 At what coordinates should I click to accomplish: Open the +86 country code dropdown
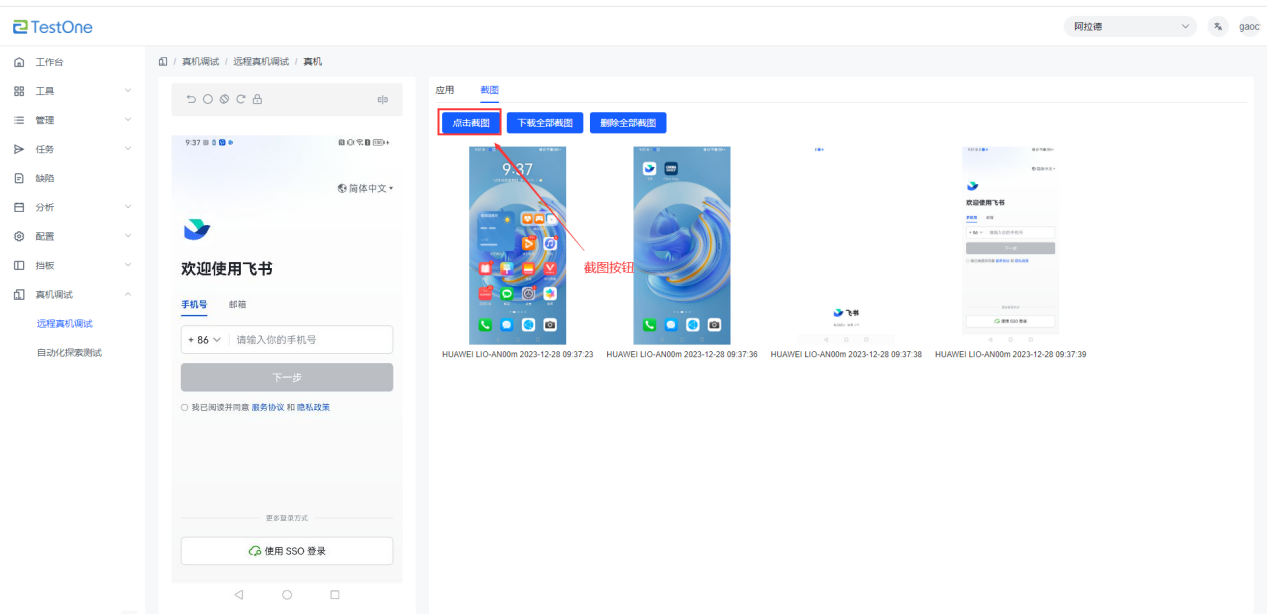[203, 340]
